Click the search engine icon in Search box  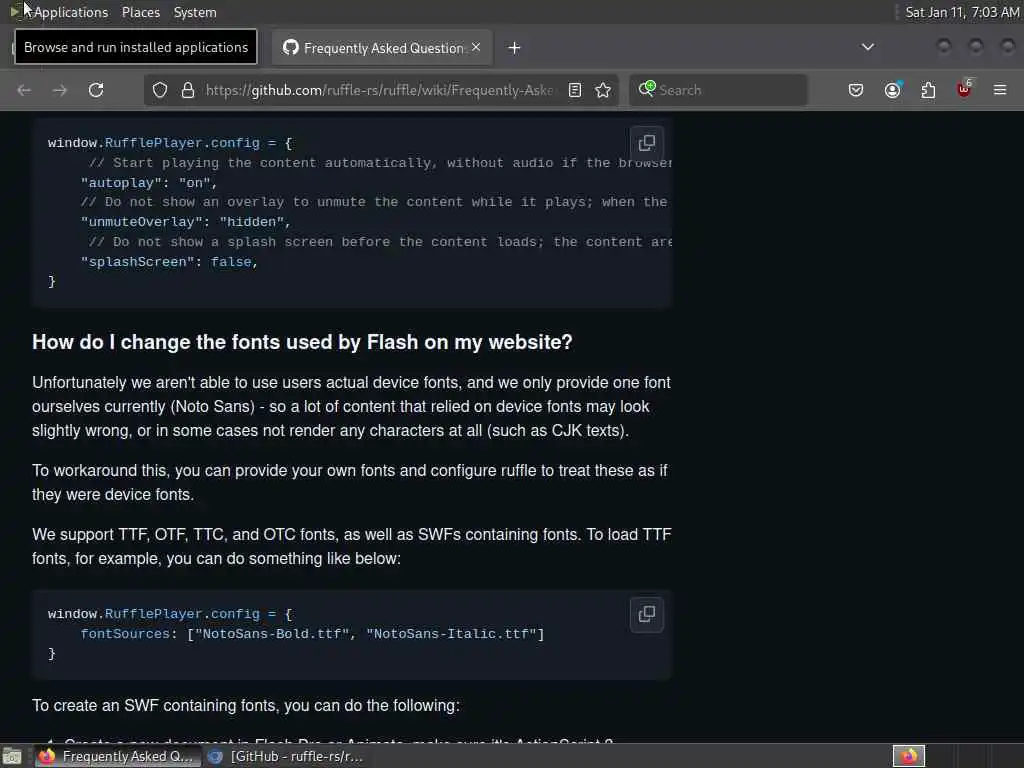[647, 89]
